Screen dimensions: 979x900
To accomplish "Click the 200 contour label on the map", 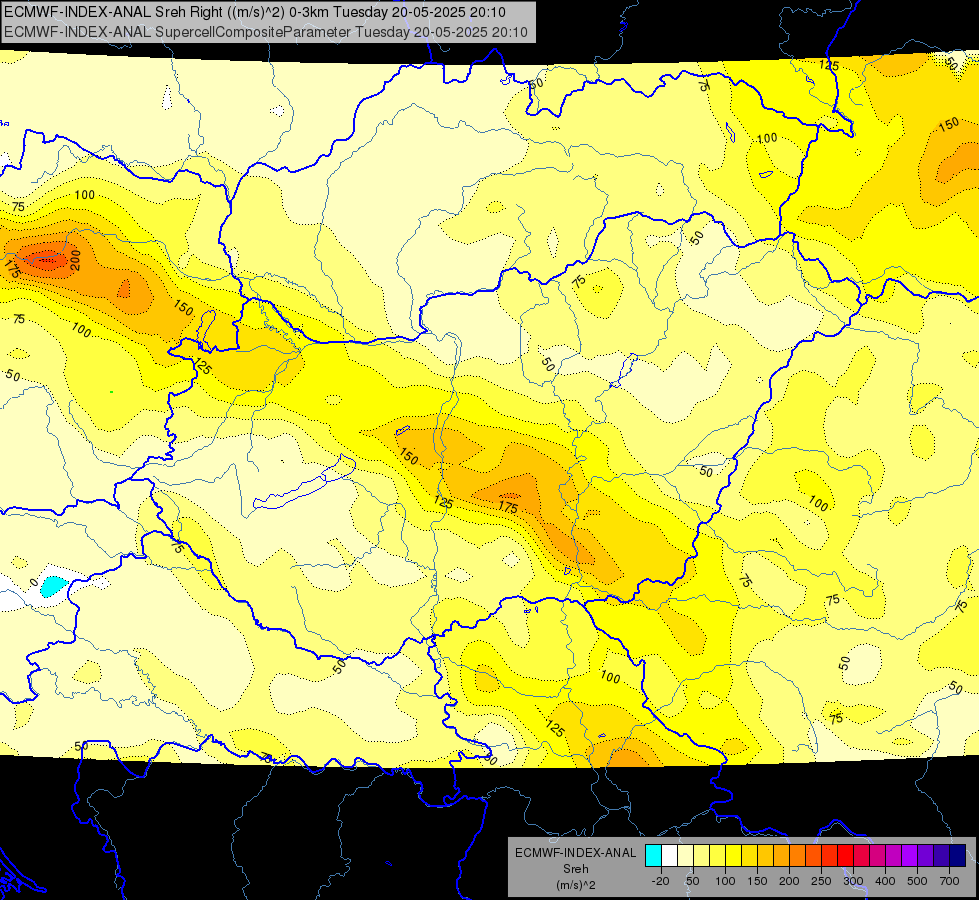I will pyautogui.click(x=76, y=259).
